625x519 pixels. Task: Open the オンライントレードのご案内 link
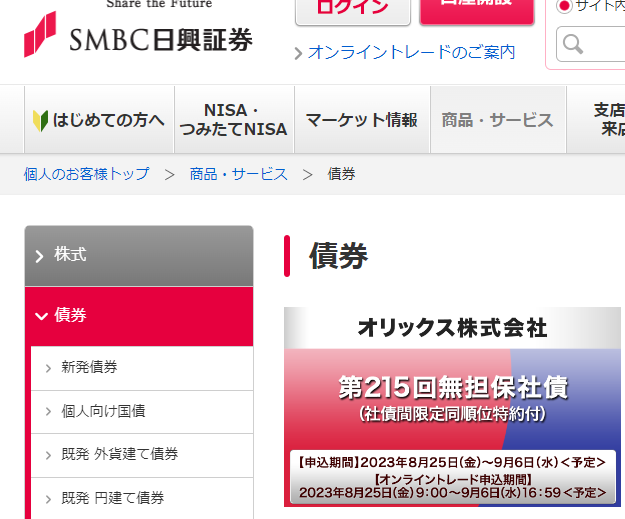411,53
